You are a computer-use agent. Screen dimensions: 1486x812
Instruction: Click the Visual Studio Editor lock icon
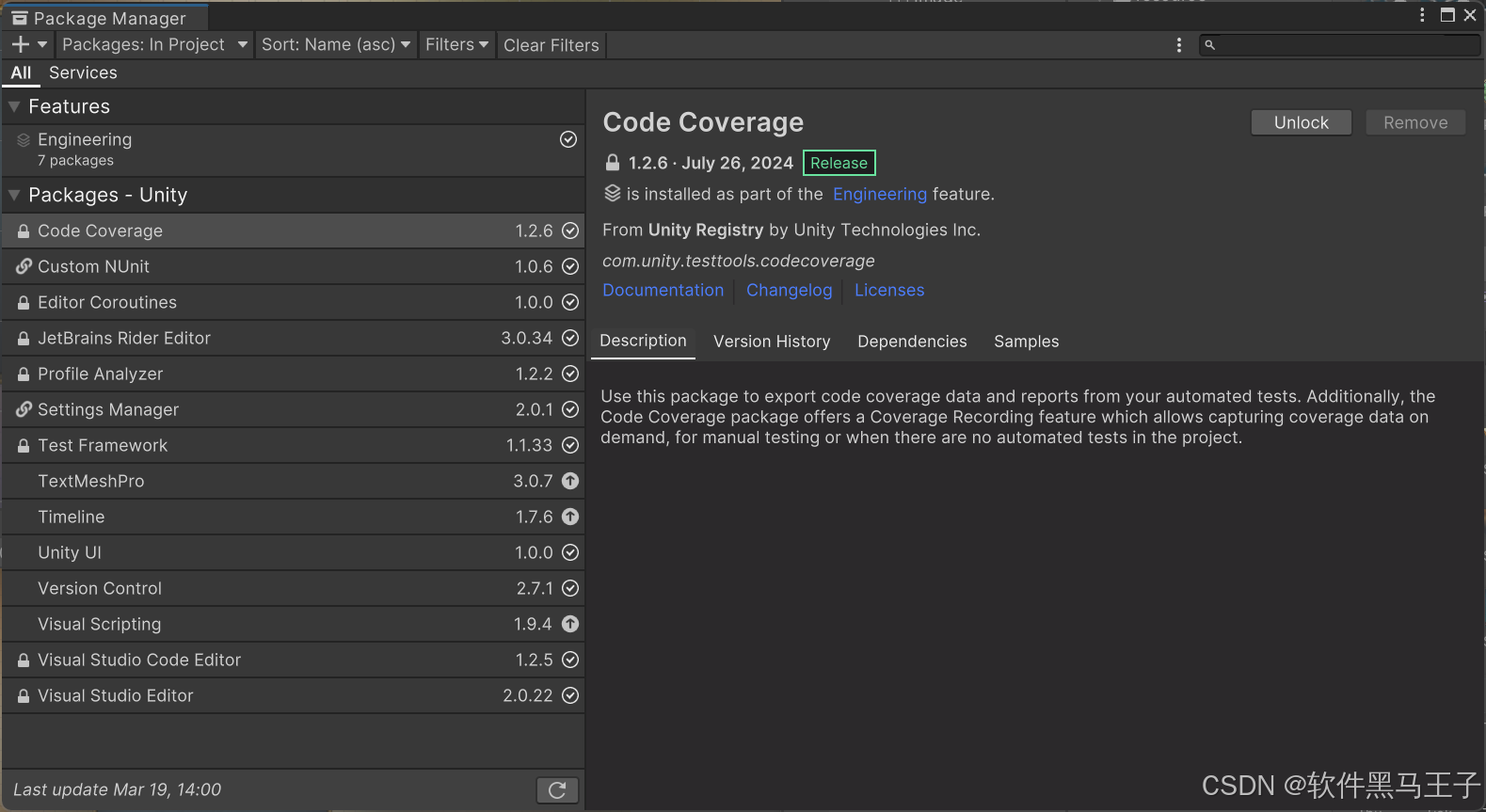click(24, 695)
